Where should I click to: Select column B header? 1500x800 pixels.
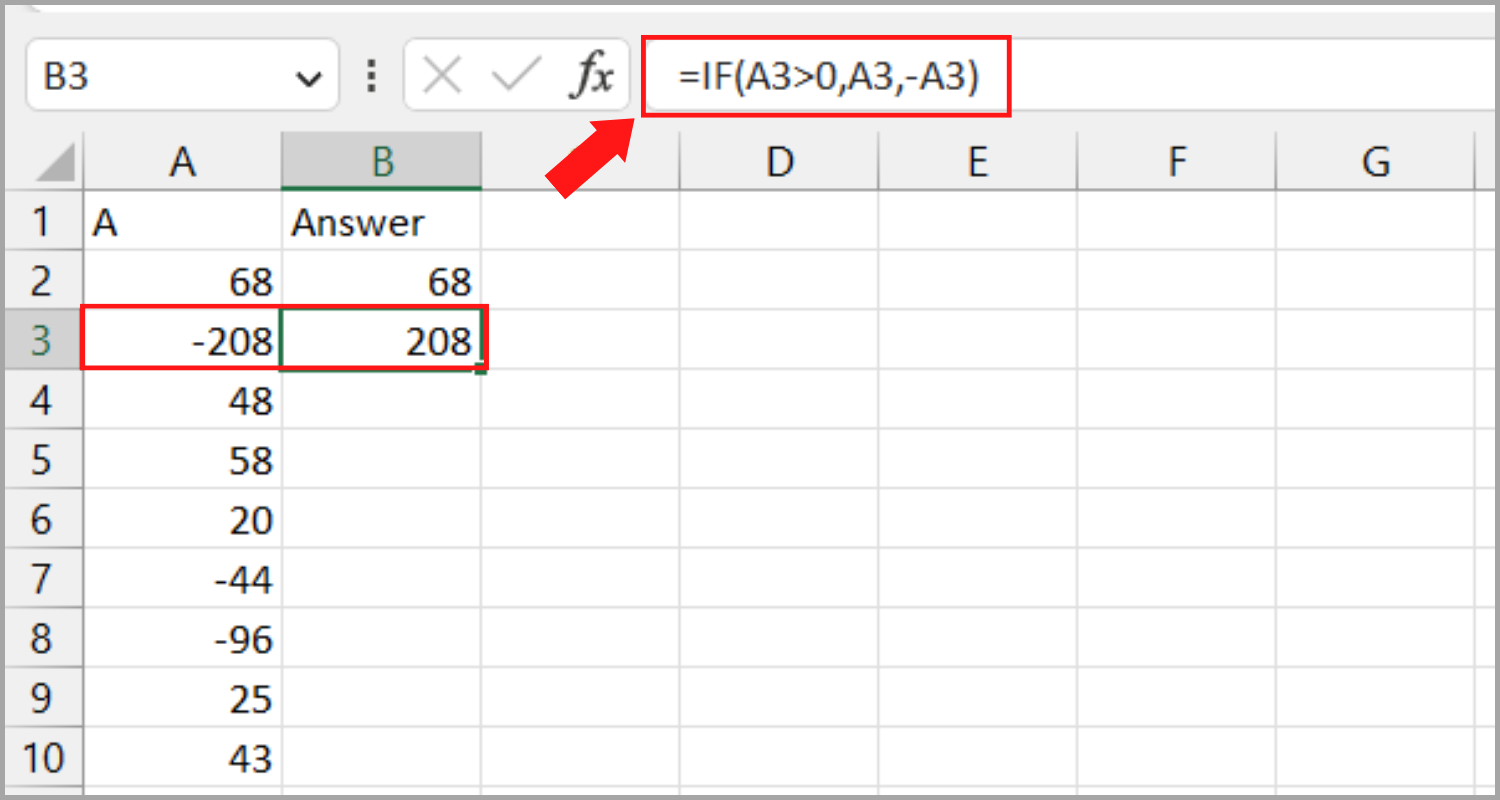(x=382, y=161)
